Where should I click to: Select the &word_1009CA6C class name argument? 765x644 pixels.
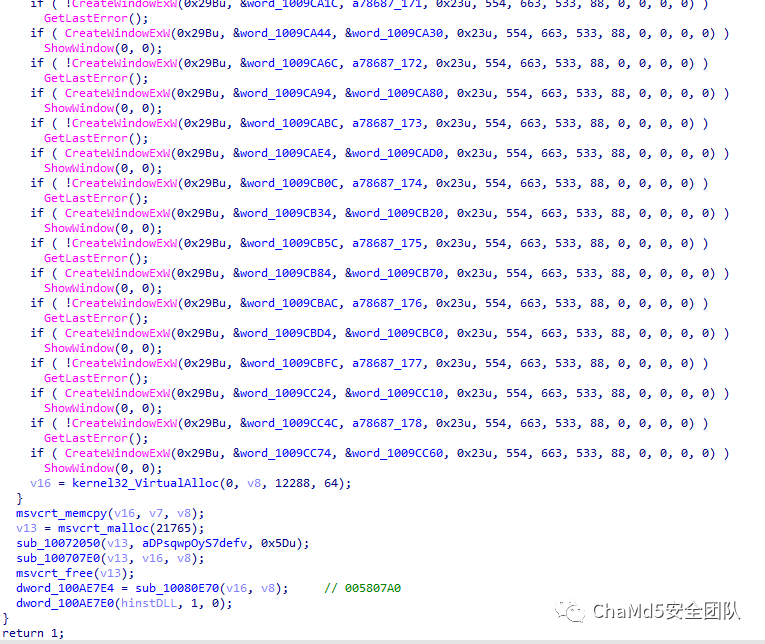[x=289, y=63]
